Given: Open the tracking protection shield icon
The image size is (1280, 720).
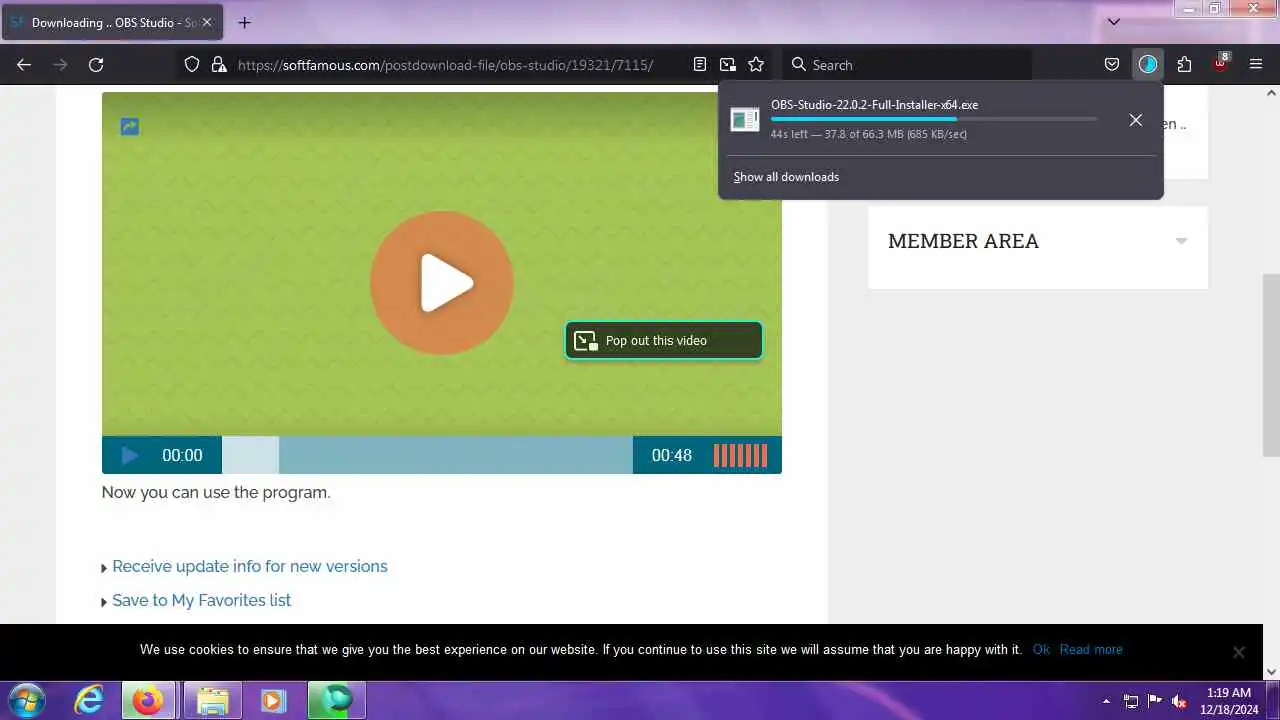Looking at the screenshot, I should tap(192, 64).
